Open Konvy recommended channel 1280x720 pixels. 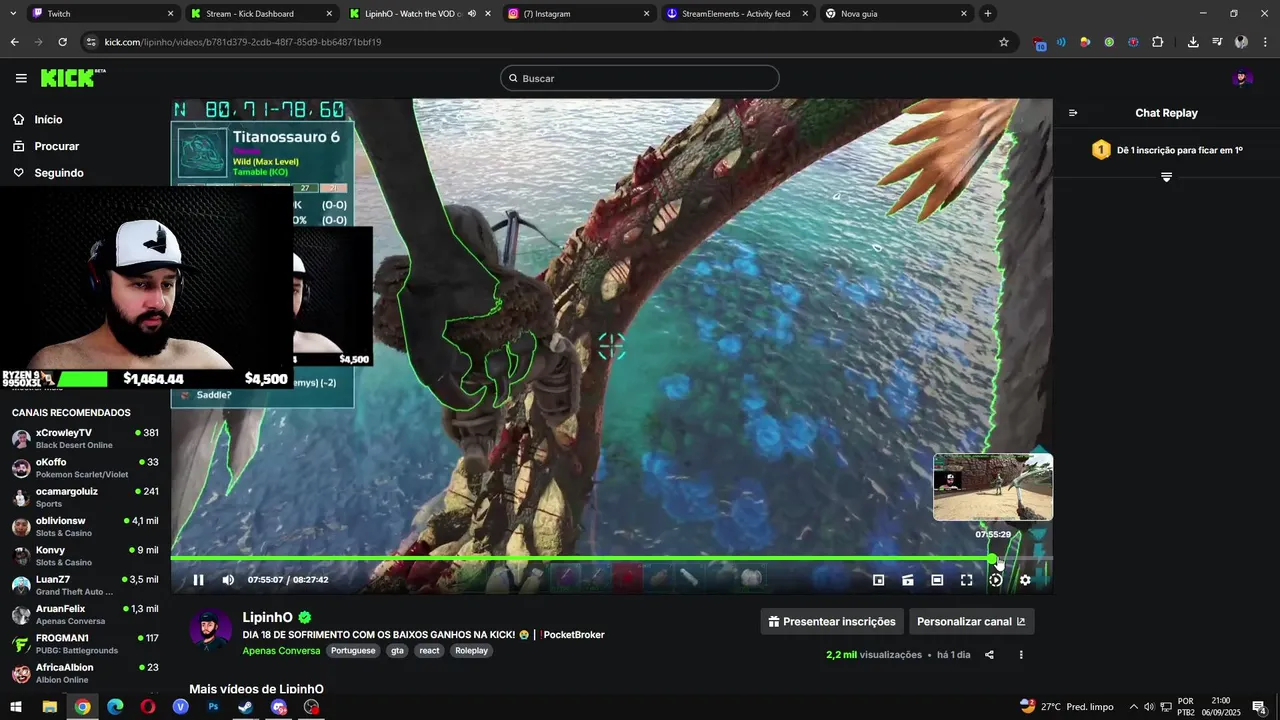pos(85,556)
